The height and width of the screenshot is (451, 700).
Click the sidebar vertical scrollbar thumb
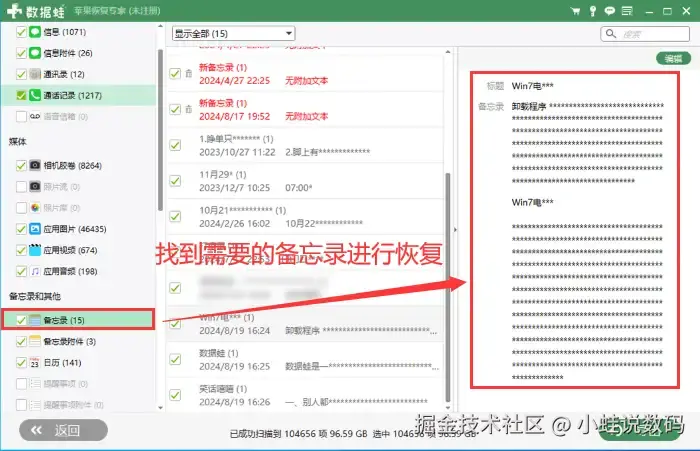tap(161, 129)
